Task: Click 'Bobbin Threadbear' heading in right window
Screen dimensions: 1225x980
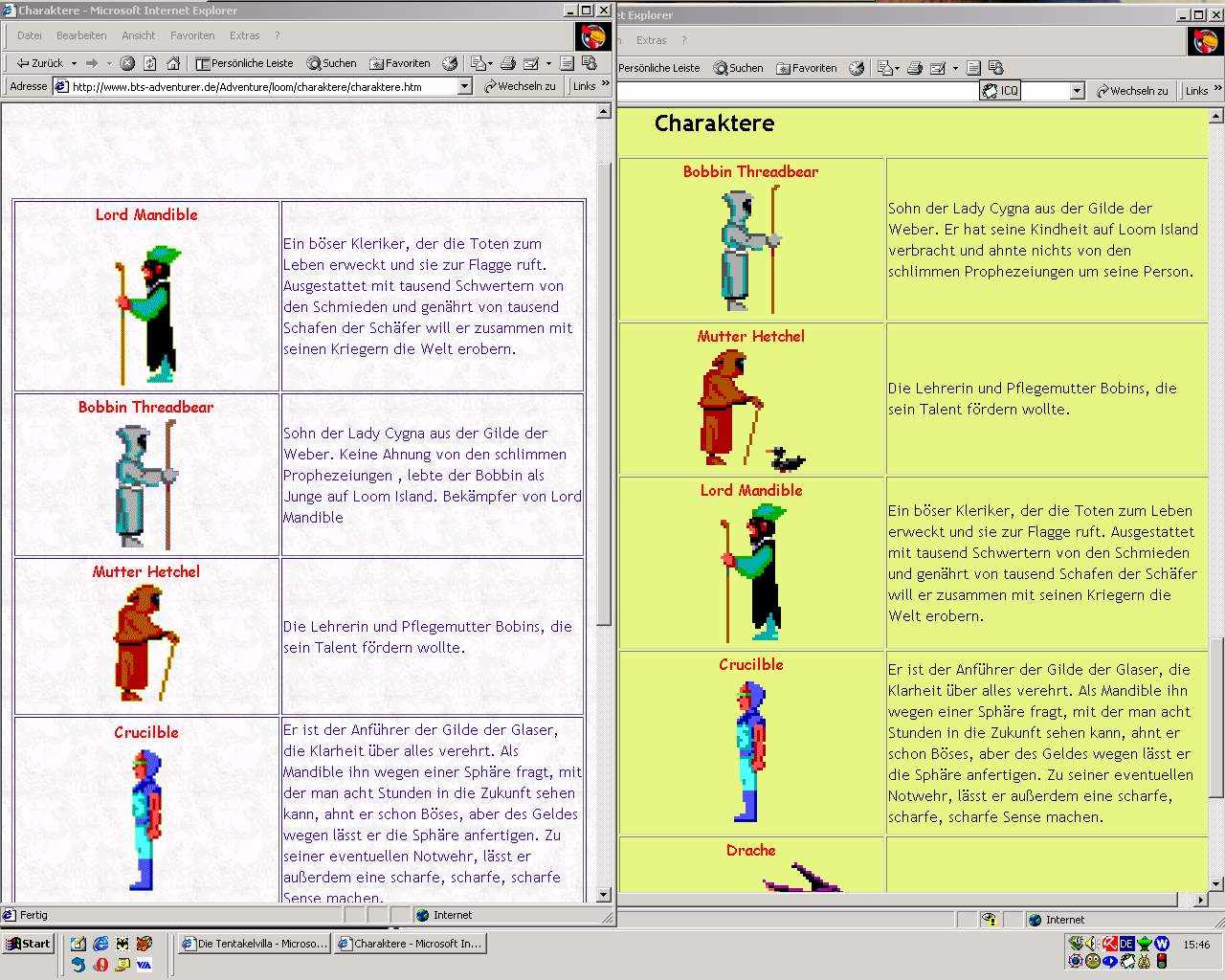Action: (750, 172)
